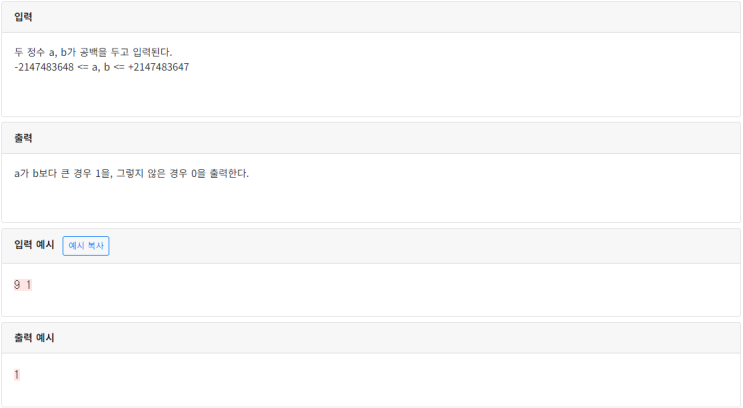Click the text 그렇지 않은 경우

tap(151, 173)
